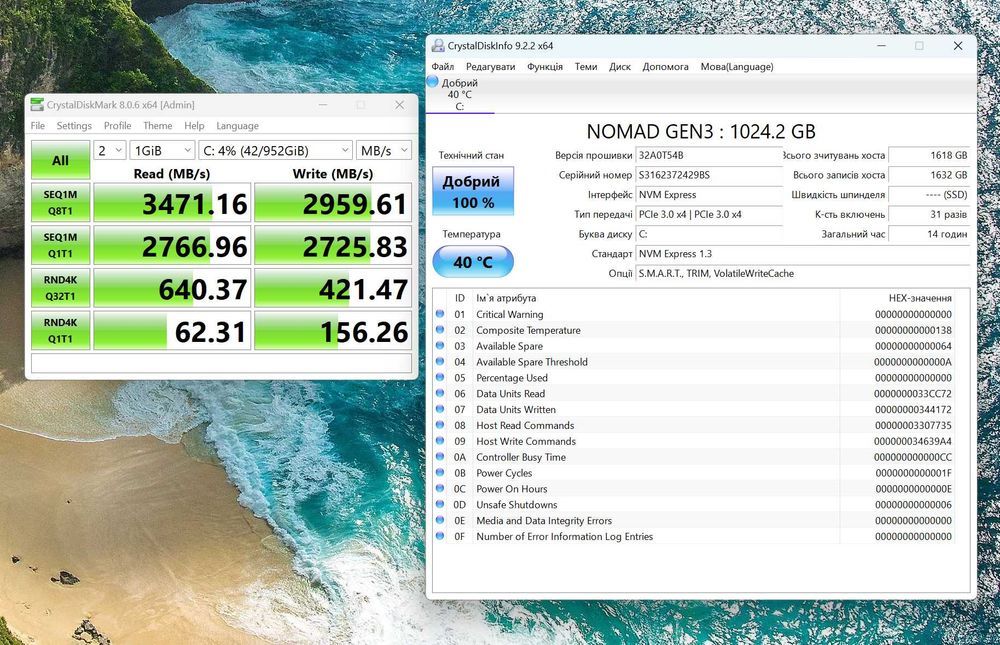Open Редагувати menu in CrystalDiskInfo
Screen dimensions: 1000x645
(490, 66)
